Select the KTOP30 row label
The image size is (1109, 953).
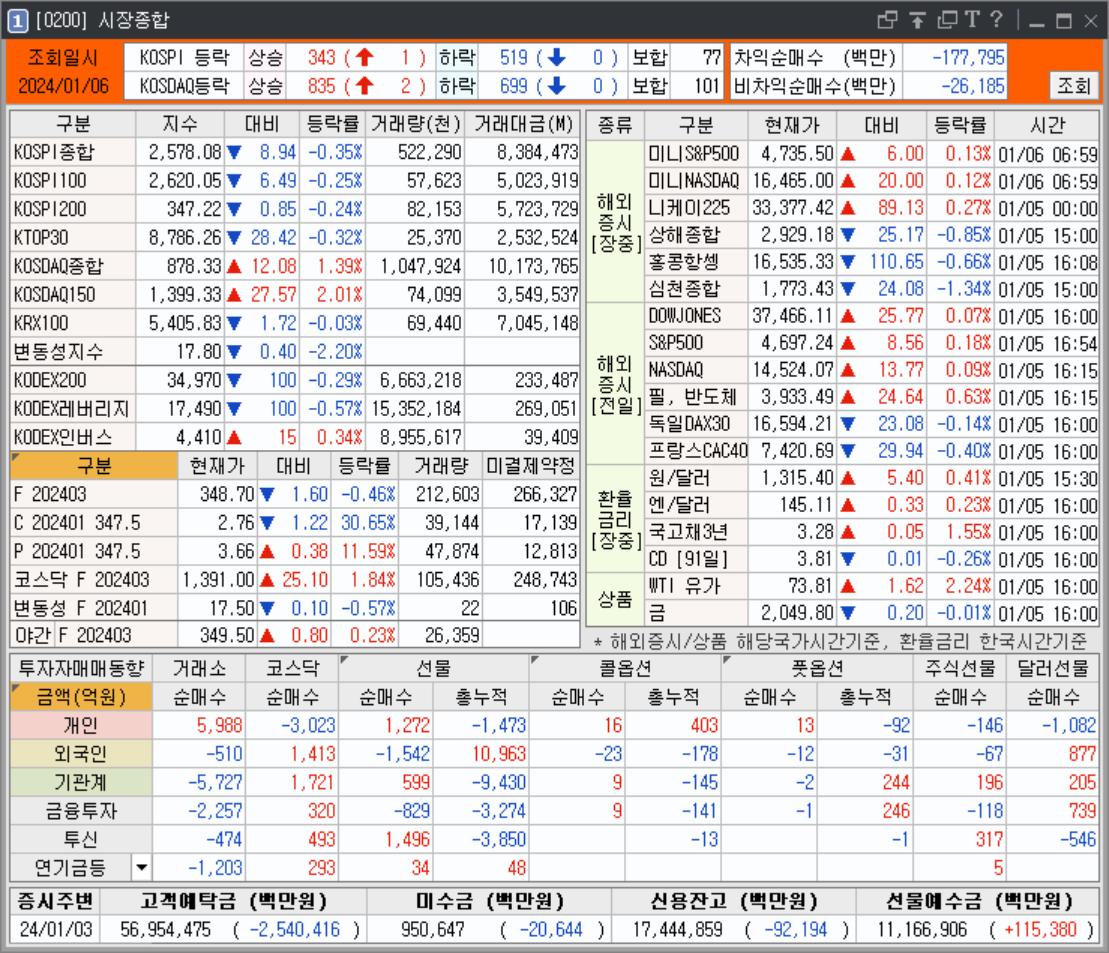click(73, 238)
